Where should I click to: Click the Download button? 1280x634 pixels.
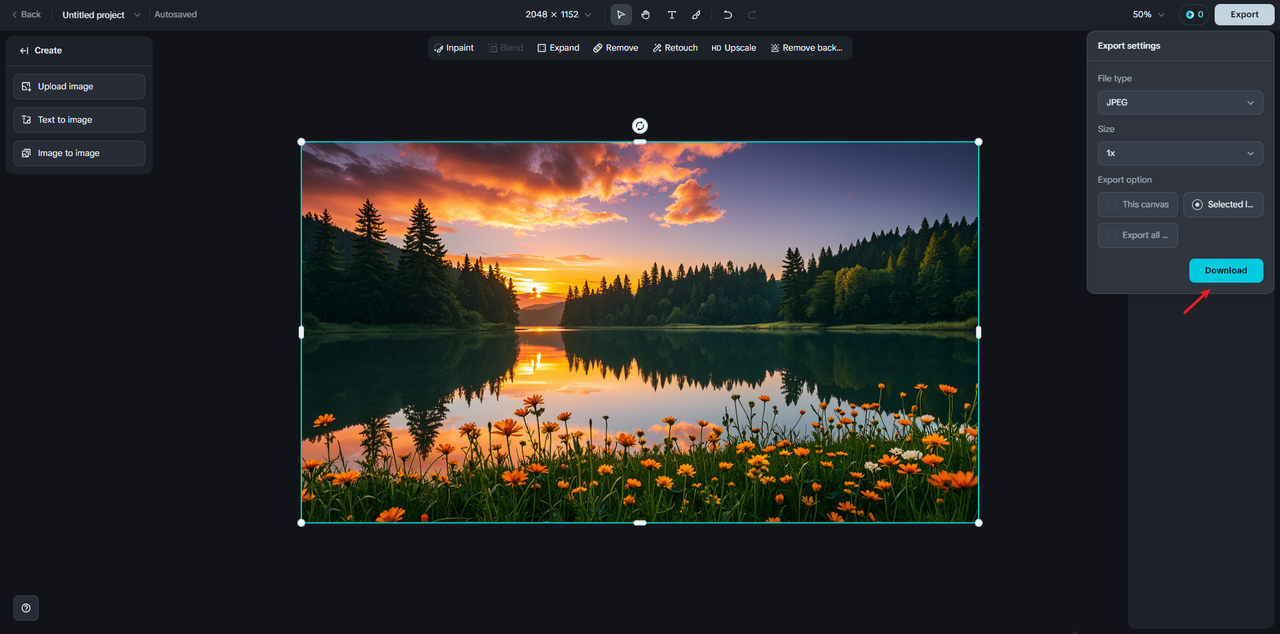1226,270
